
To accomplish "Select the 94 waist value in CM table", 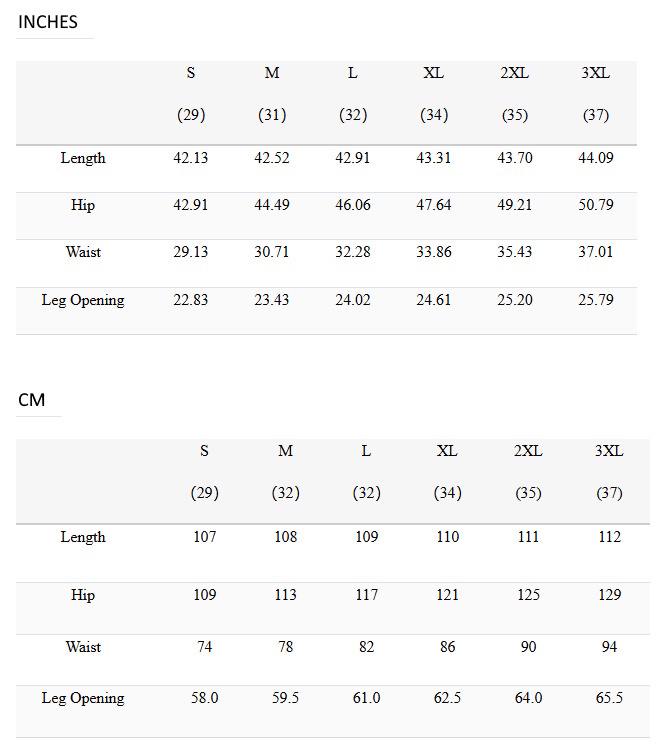I will click(x=609, y=647).
